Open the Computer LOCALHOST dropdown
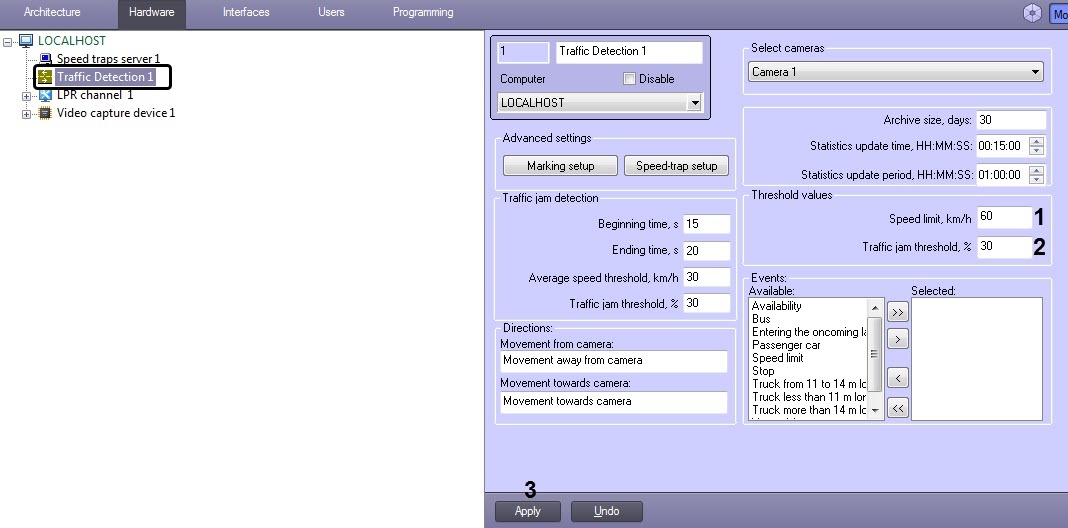 click(x=694, y=104)
